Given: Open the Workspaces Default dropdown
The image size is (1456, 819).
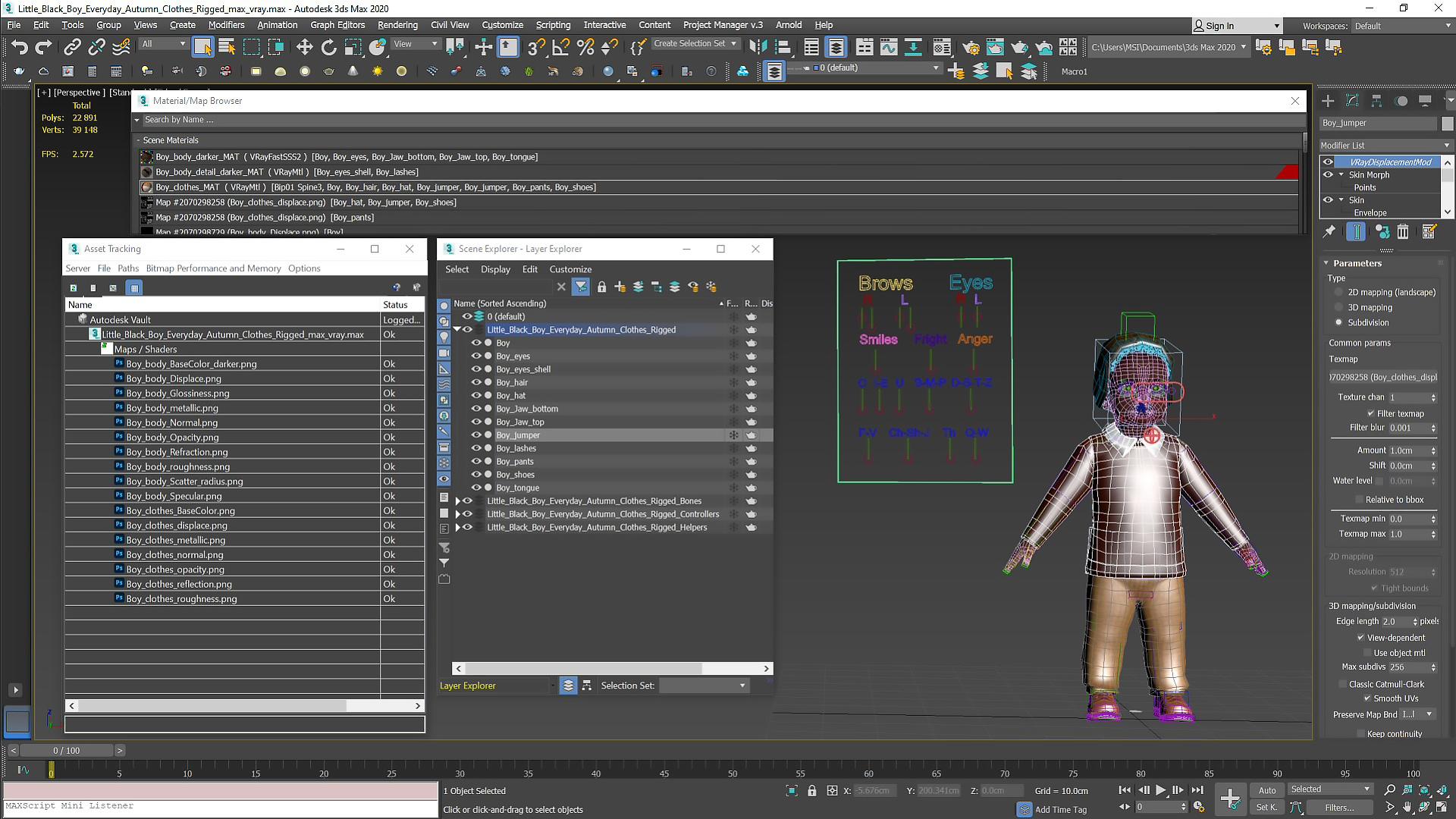Looking at the screenshot, I should click(x=1402, y=26).
